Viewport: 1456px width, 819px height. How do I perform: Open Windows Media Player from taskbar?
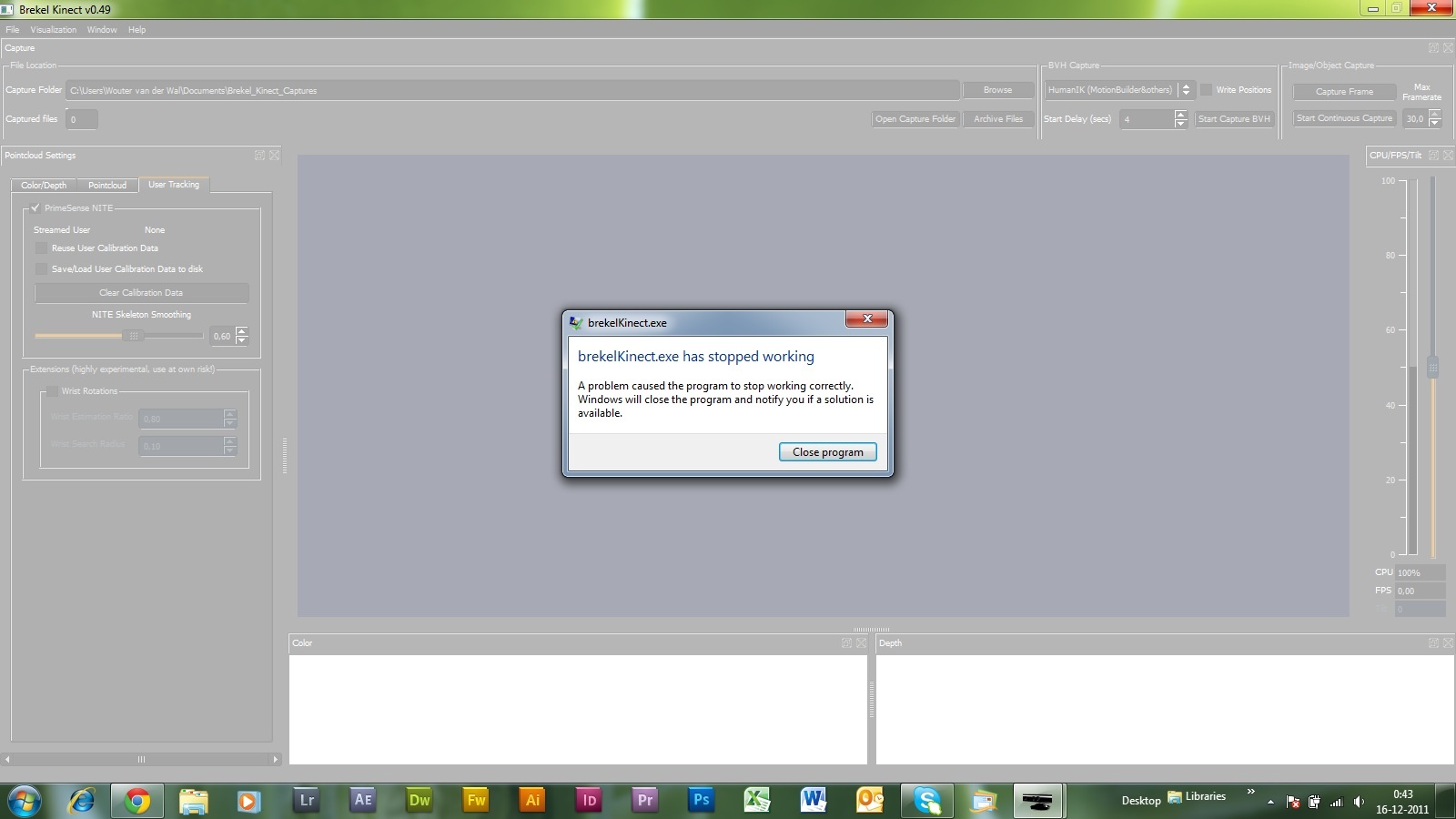248,801
